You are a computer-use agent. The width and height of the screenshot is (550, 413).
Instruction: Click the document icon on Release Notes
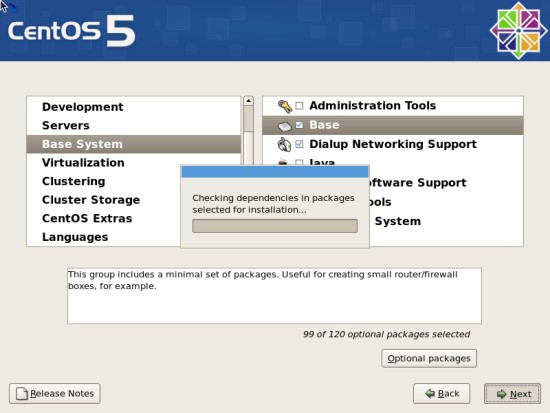coord(22,394)
